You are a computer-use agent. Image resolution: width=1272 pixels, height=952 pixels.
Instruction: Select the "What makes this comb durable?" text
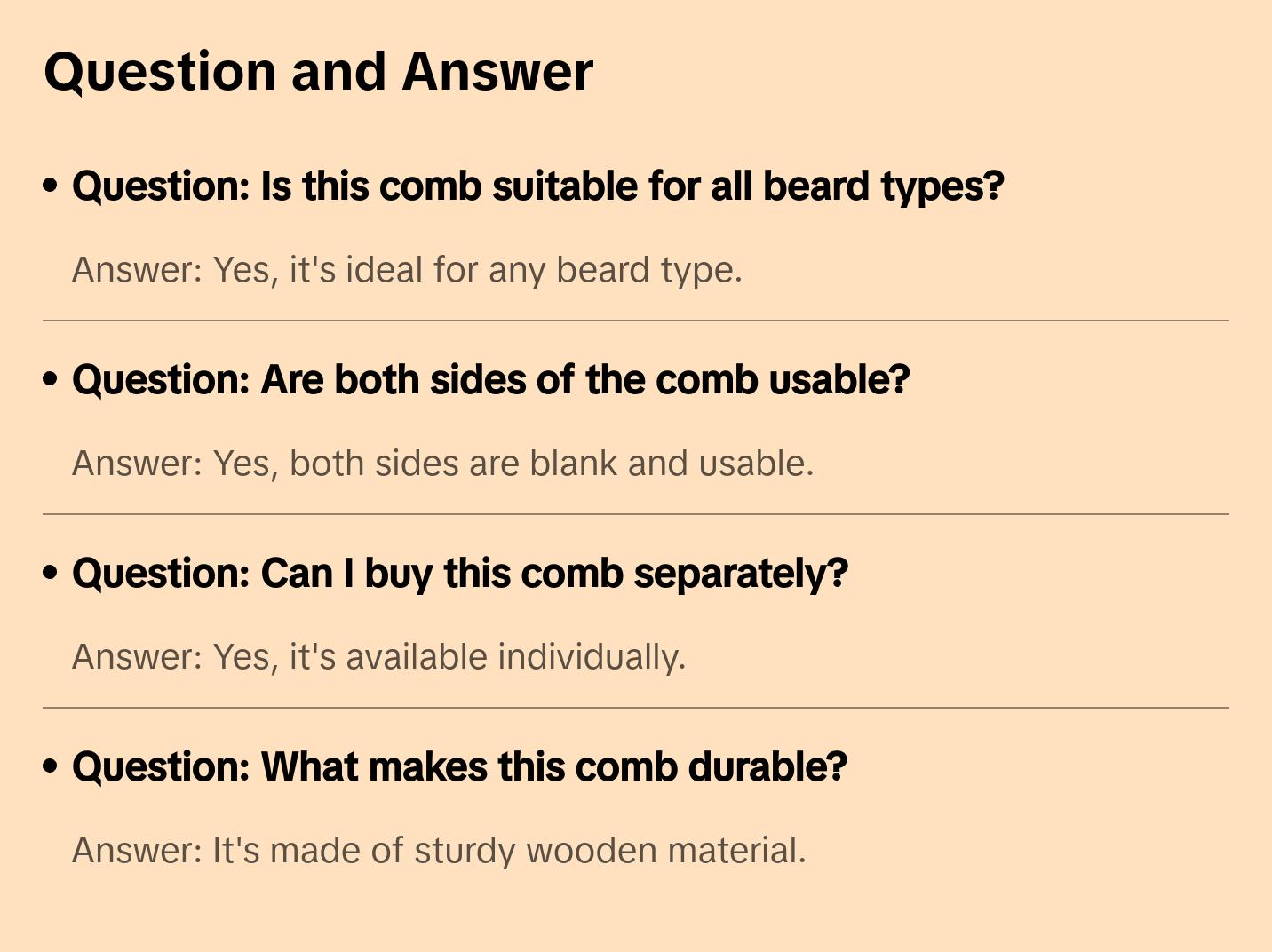pyautogui.click(x=553, y=767)
